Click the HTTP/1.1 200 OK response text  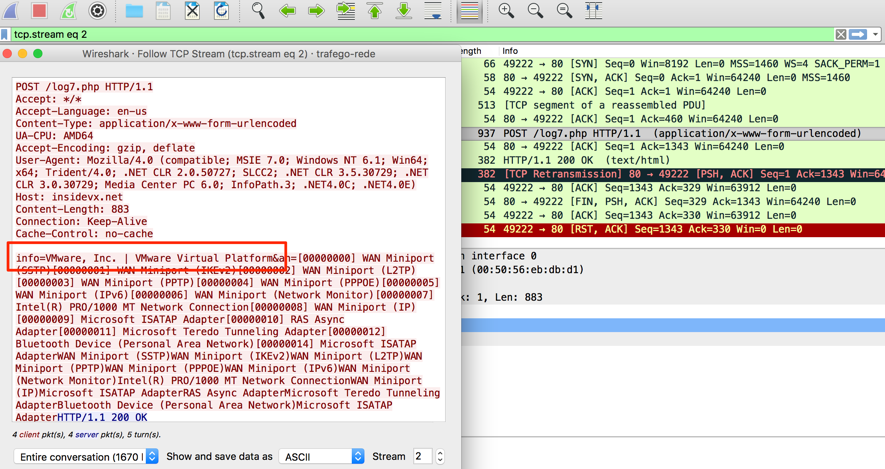pyautogui.click(x=103, y=417)
